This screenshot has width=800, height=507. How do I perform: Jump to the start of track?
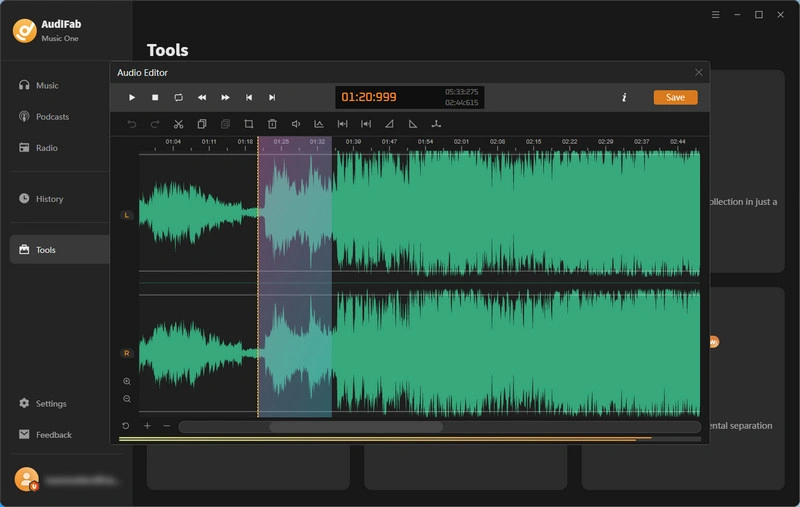click(x=248, y=97)
